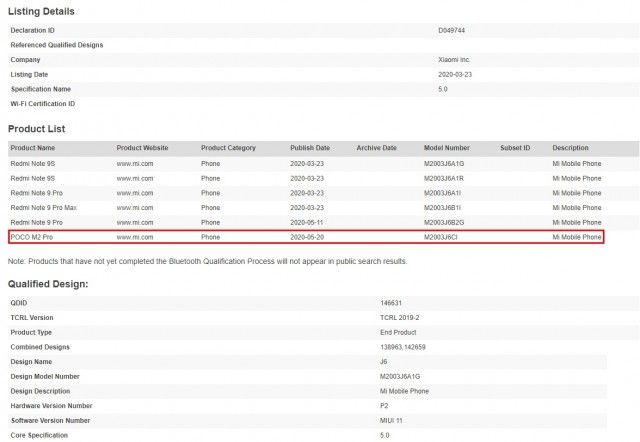The image size is (640, 442).
Task: Select the Redmi Note 9 Pro Max row
Action: coord(322,208)
